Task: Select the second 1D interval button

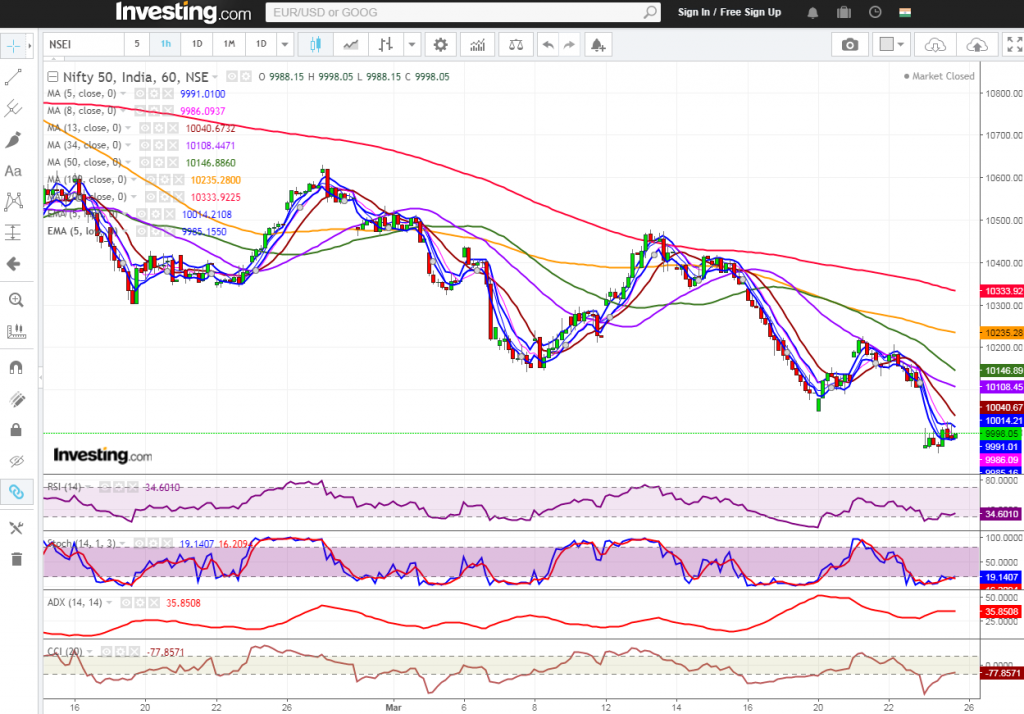Action: point(261,44)
